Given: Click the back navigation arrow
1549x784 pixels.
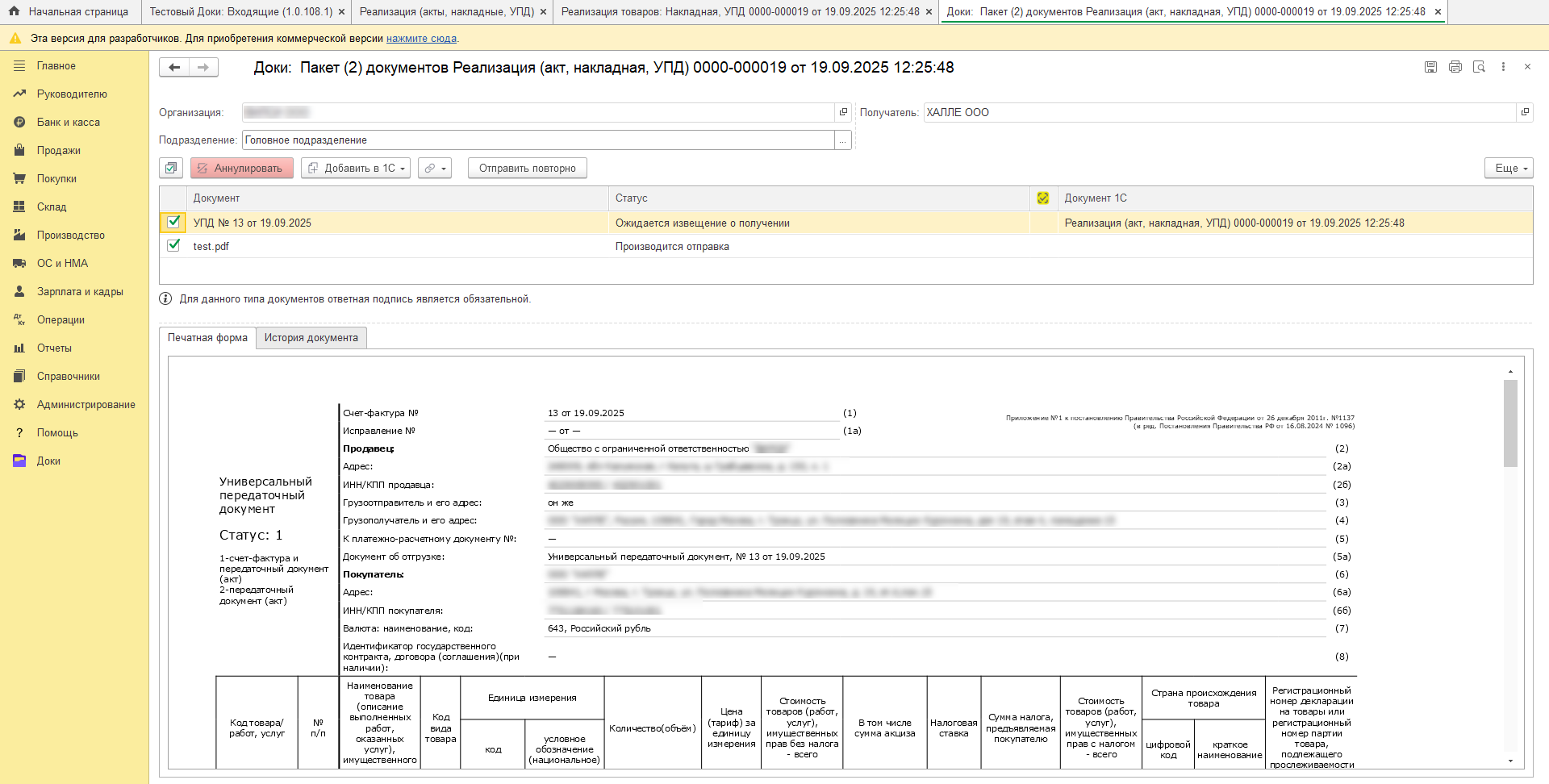Looking at the screenshot, I should click(x=174, y=68).
